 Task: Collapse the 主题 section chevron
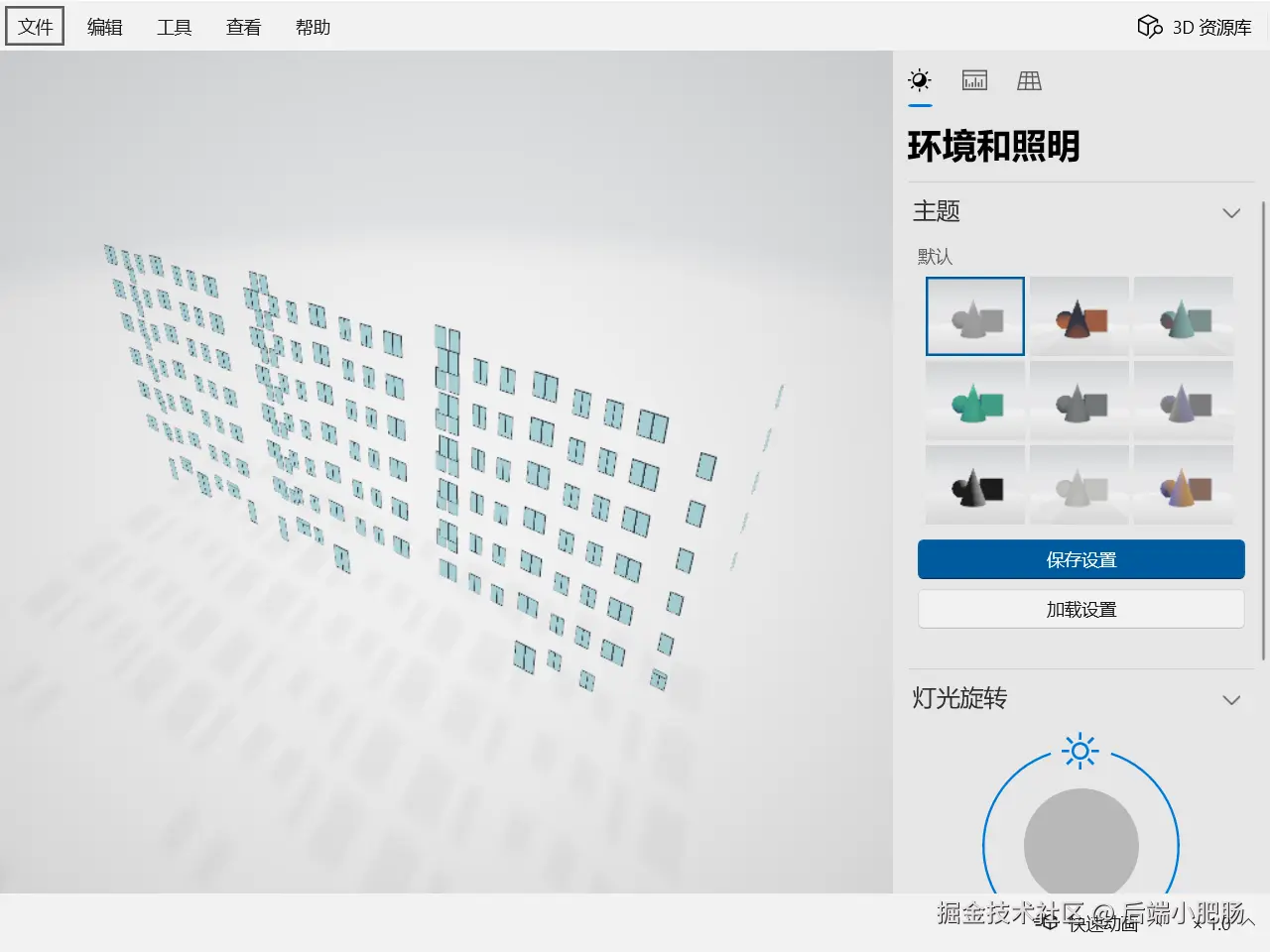pyautogui.click(x=1231, y=212)
